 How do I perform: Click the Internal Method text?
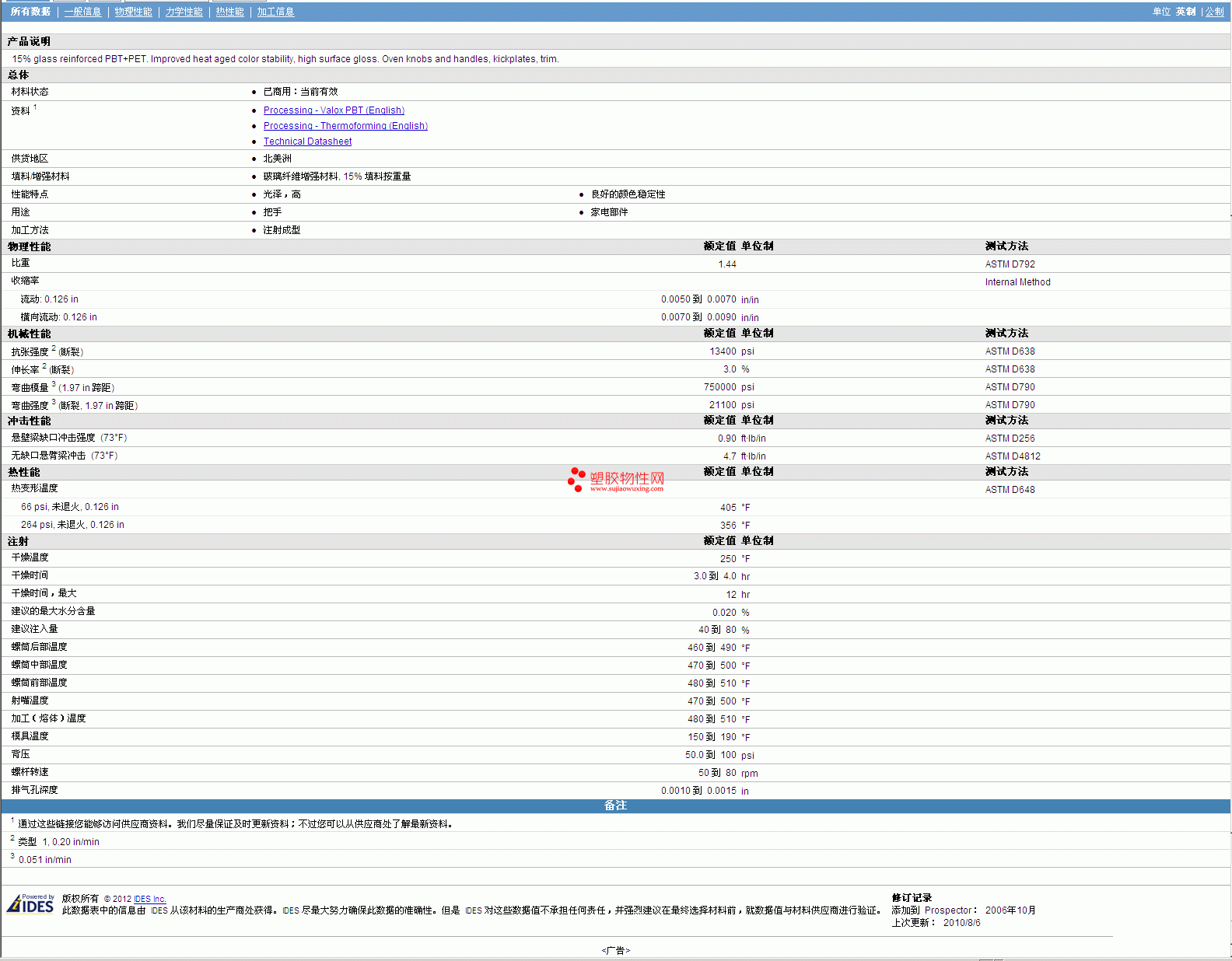1017,282
